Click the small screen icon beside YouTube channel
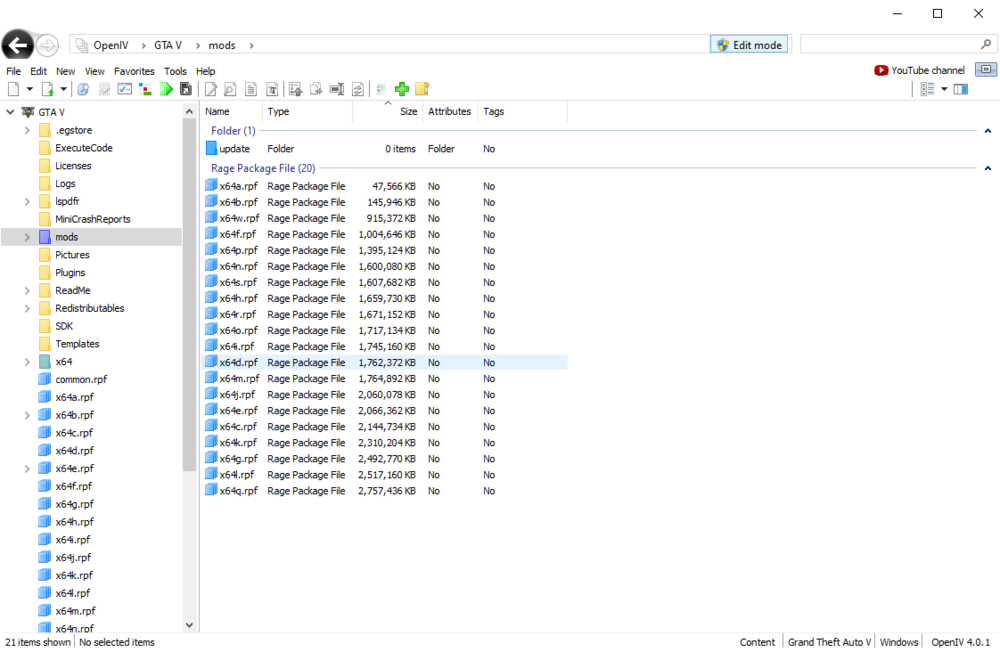This screenshot has width=1000, height=652. pos(986,70)
